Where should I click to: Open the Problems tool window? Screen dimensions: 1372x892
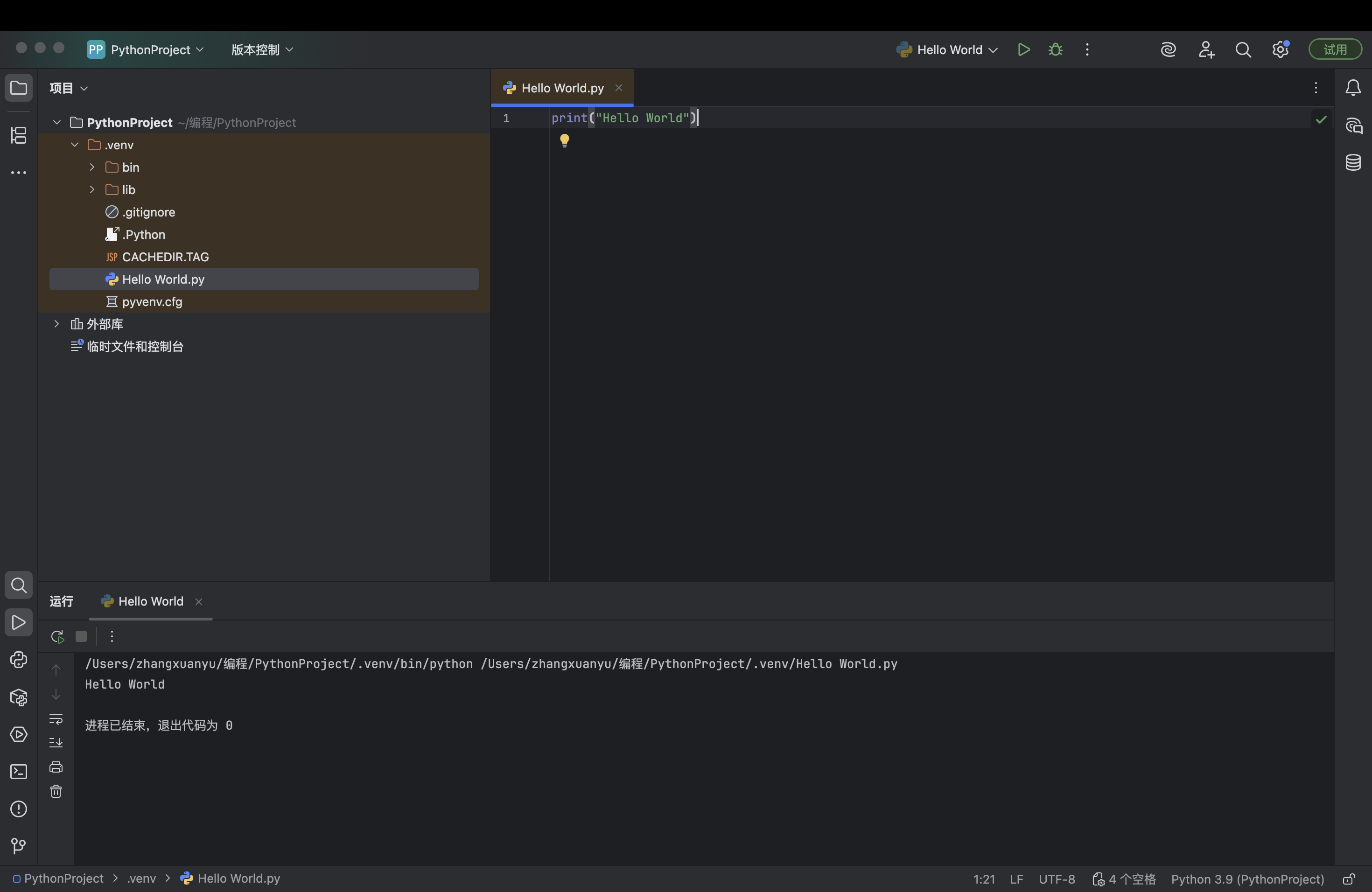click(x=18, y=809)
